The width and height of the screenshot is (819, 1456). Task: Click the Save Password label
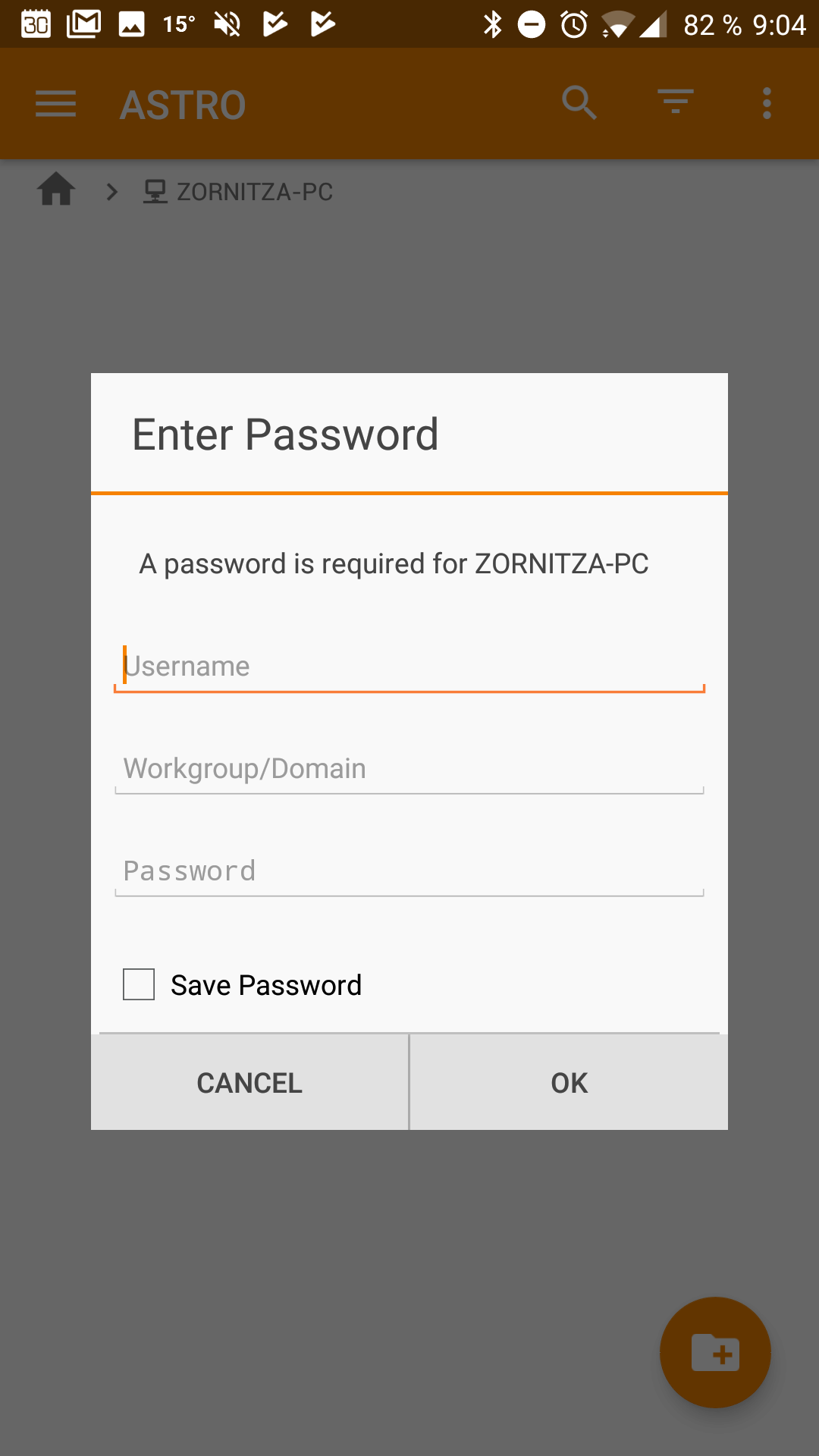[x=266, y=985]
